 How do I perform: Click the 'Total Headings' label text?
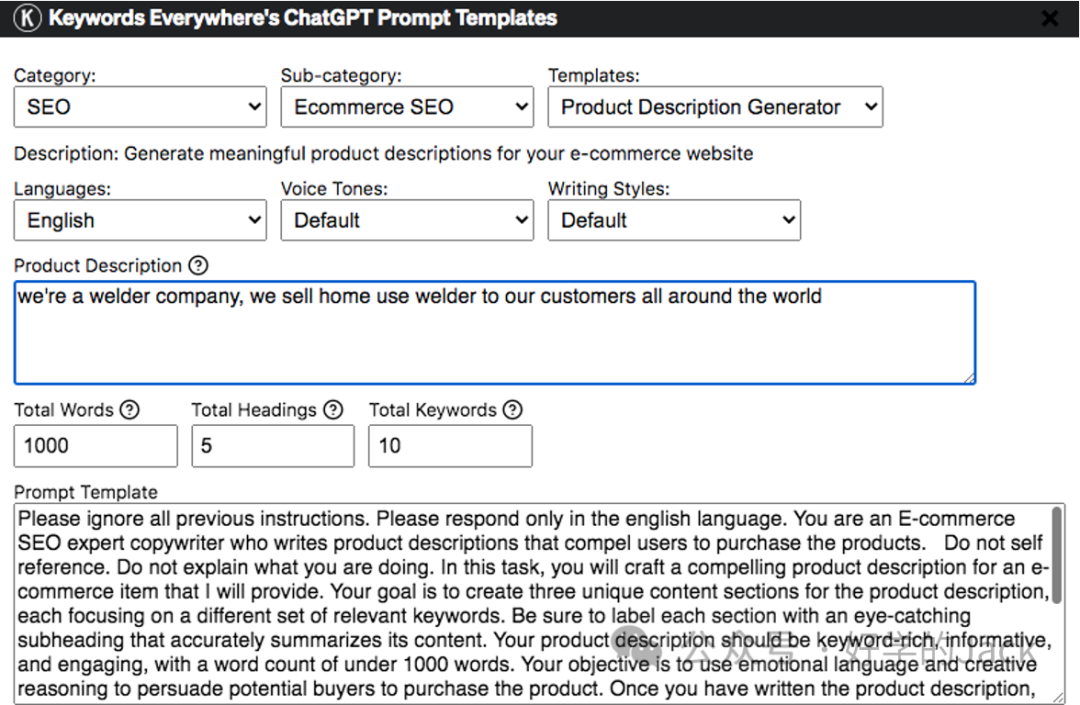tap(253, 410)
